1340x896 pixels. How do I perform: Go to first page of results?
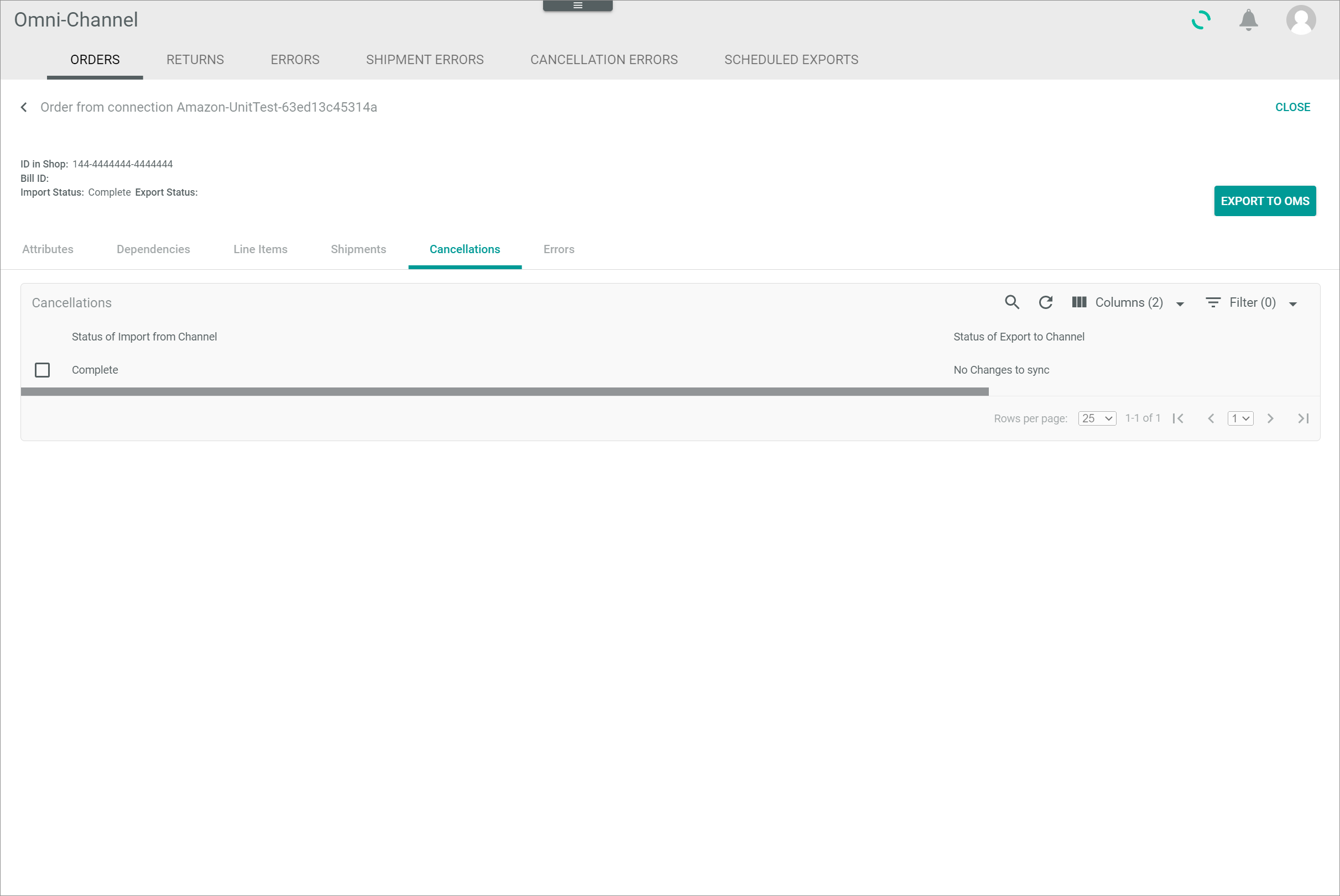click(x=1177, y=418)
